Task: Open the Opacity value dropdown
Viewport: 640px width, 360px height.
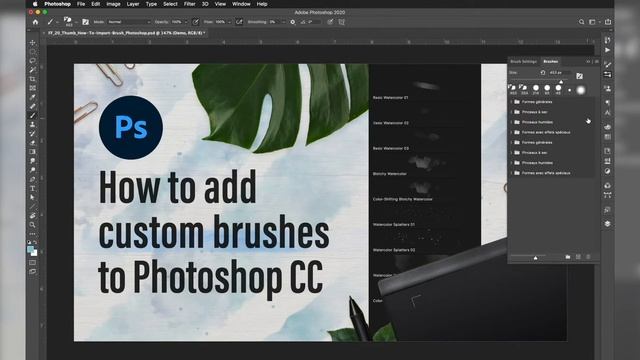Action: [186, 22]
